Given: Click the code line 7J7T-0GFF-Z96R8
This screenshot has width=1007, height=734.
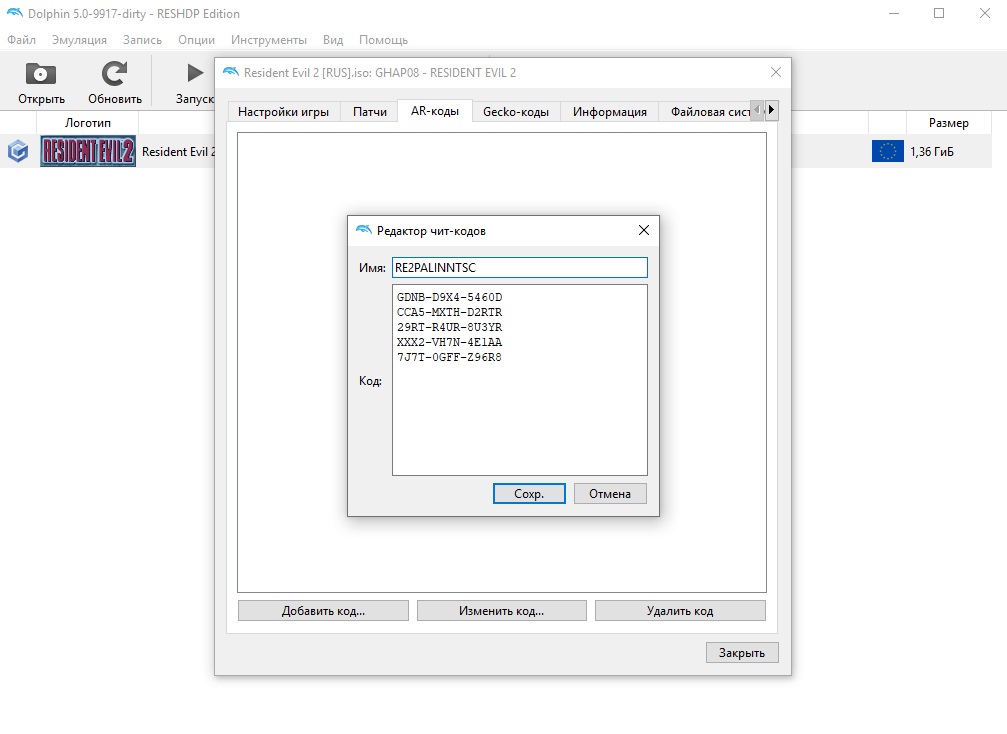Looking at the screenshot, I should [x=450, y=357].
